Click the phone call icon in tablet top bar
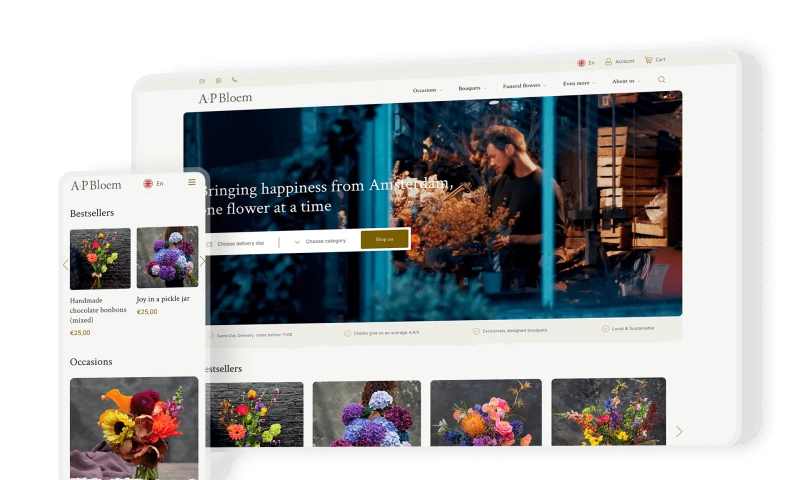This screenshot has height=480, width=800. [x=234, y=80]
